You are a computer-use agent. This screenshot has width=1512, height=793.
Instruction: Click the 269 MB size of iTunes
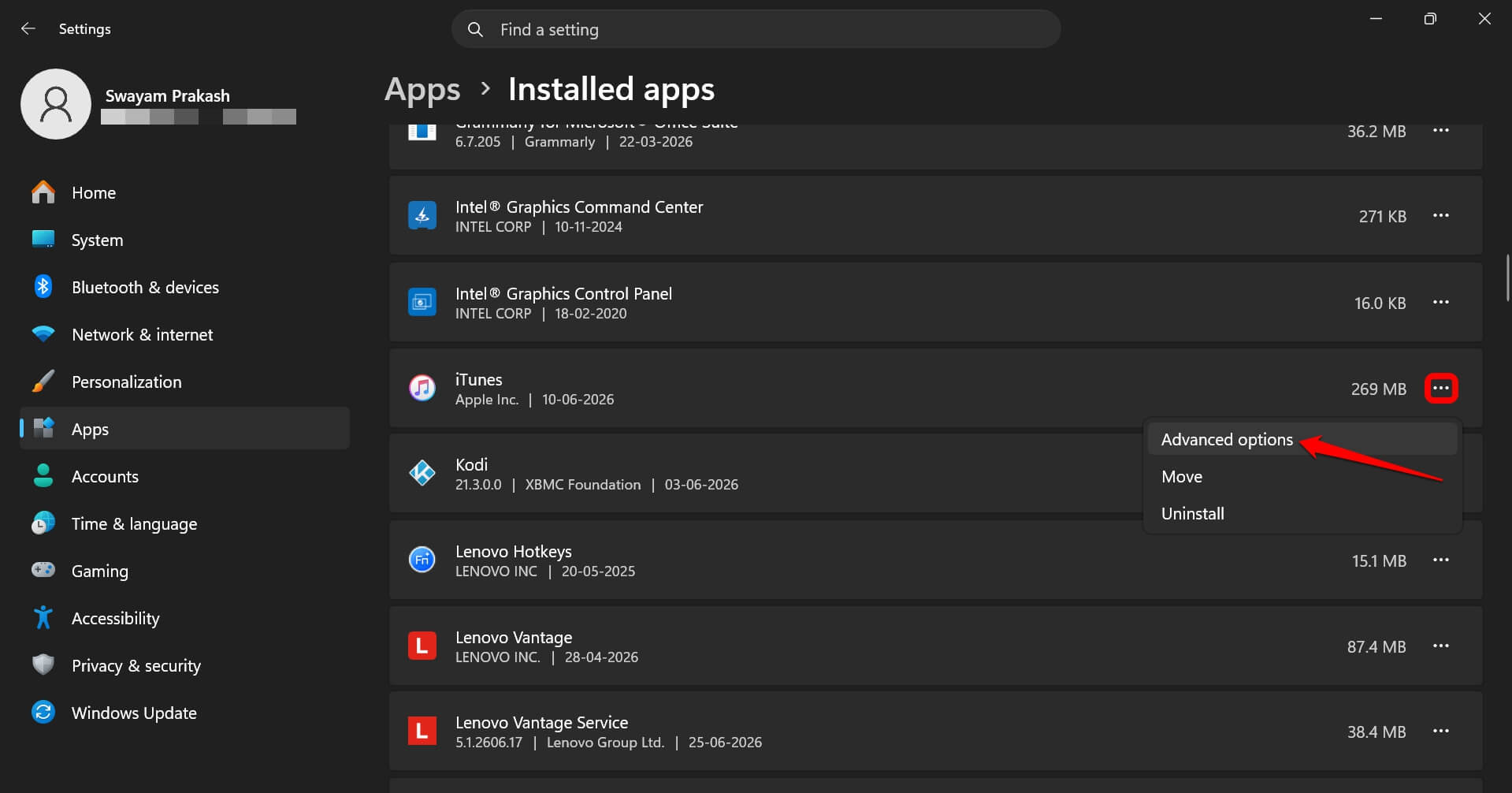(x=1378, y=389)
